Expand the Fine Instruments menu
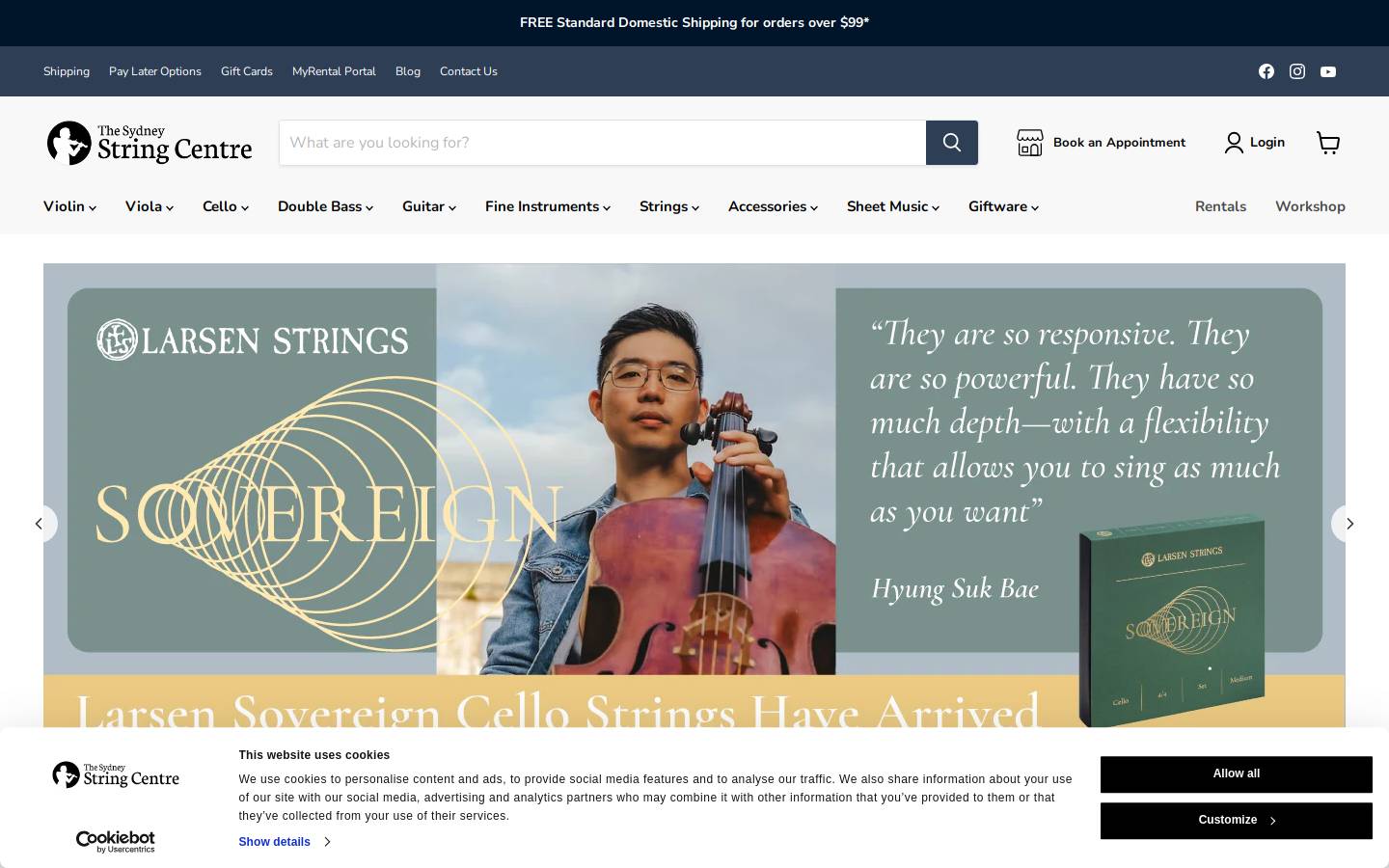Image resolution: width=1389 pixels, height=868 pixels. pyautogui.click(x=548, y=206)
